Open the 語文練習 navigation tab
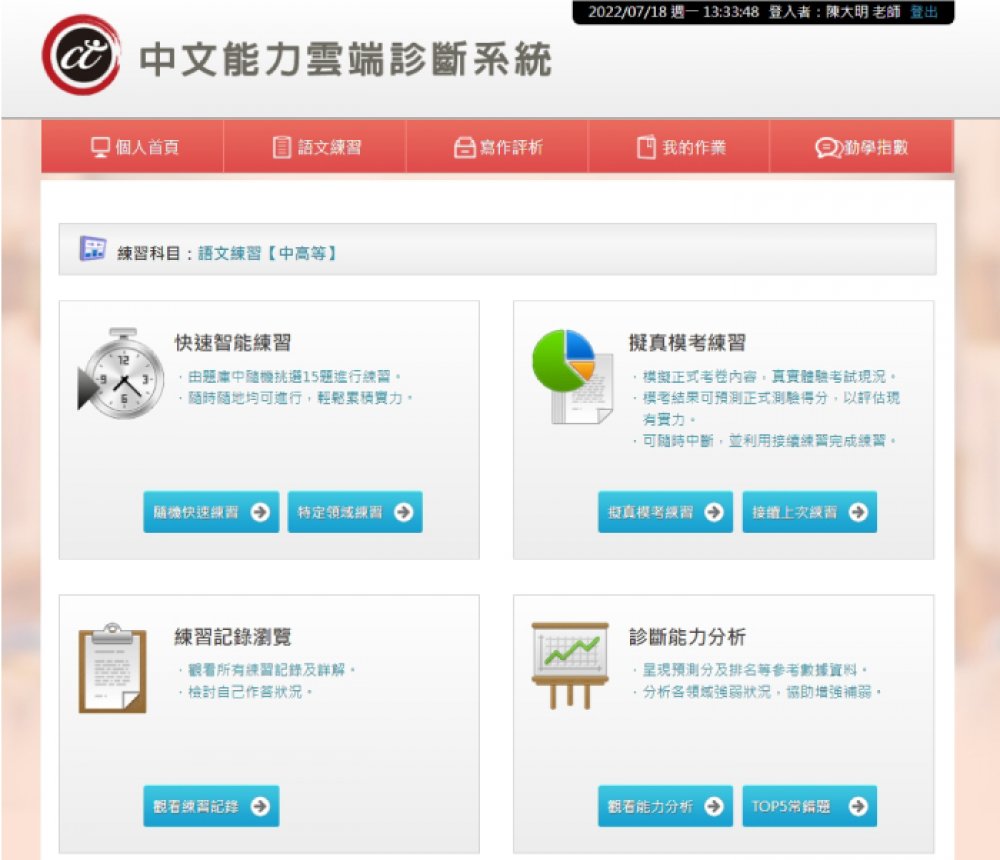 [x=316, y=148]
